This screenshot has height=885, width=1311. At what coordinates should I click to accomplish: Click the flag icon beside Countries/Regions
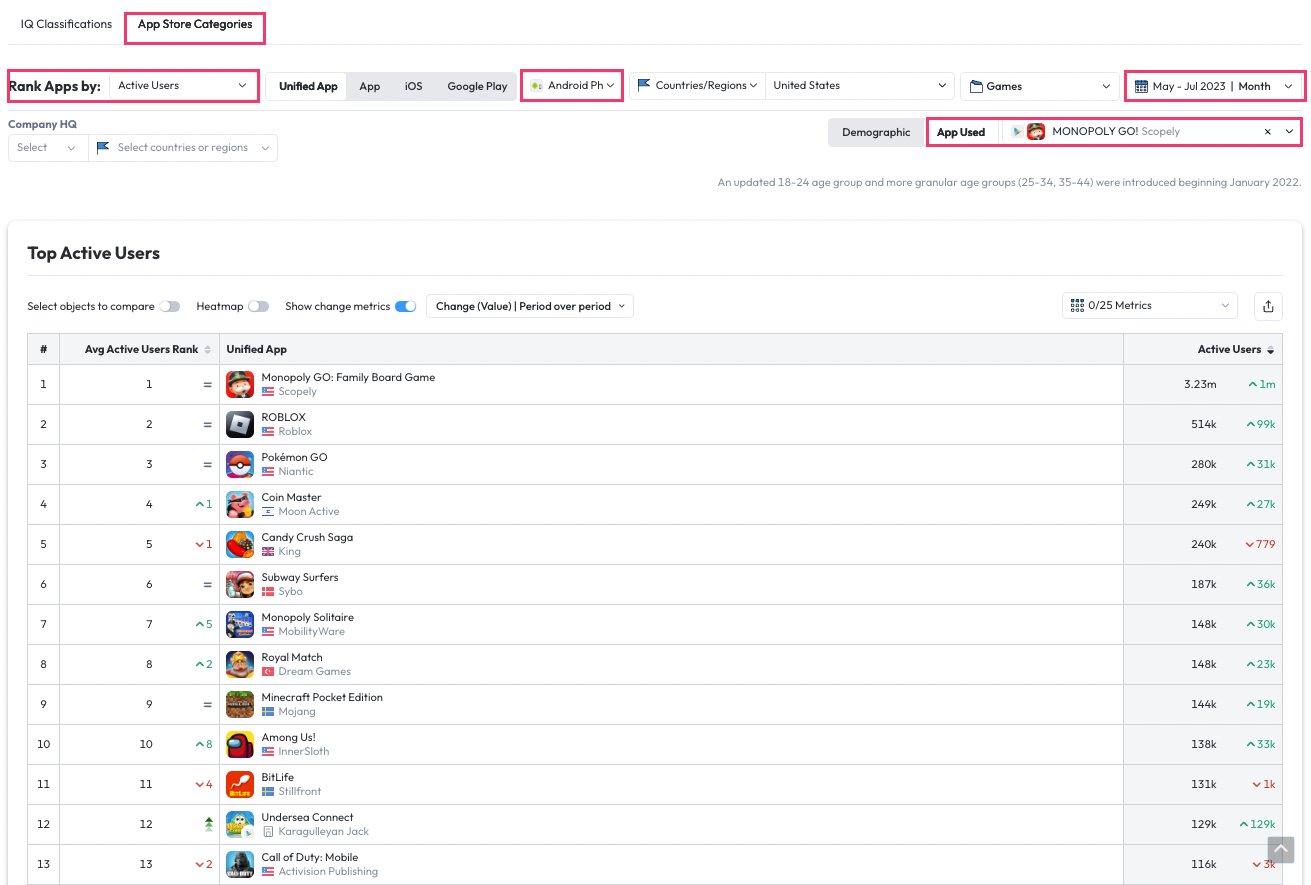[644, 85]
